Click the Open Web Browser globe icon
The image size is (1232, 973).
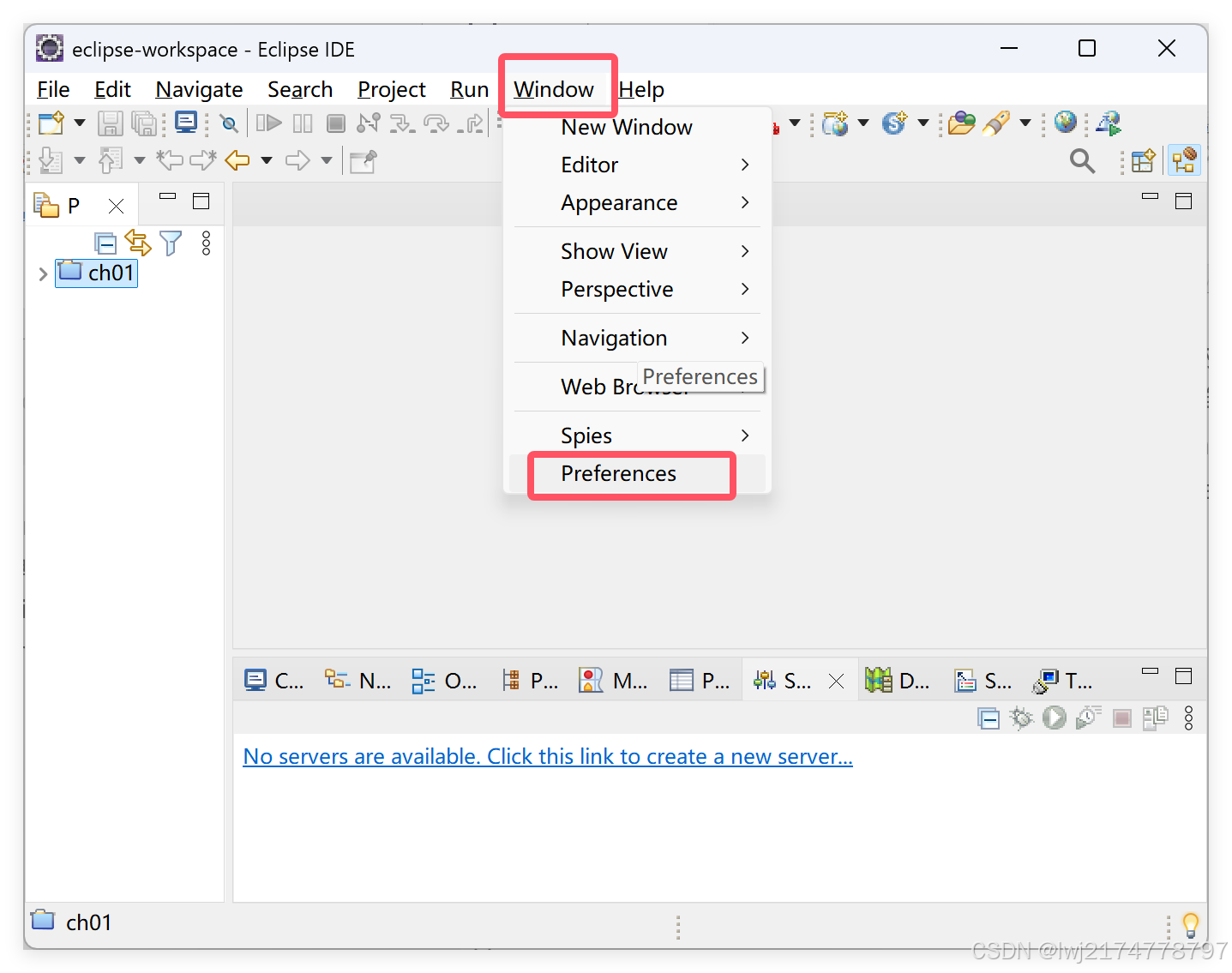tap(1066, 123)
